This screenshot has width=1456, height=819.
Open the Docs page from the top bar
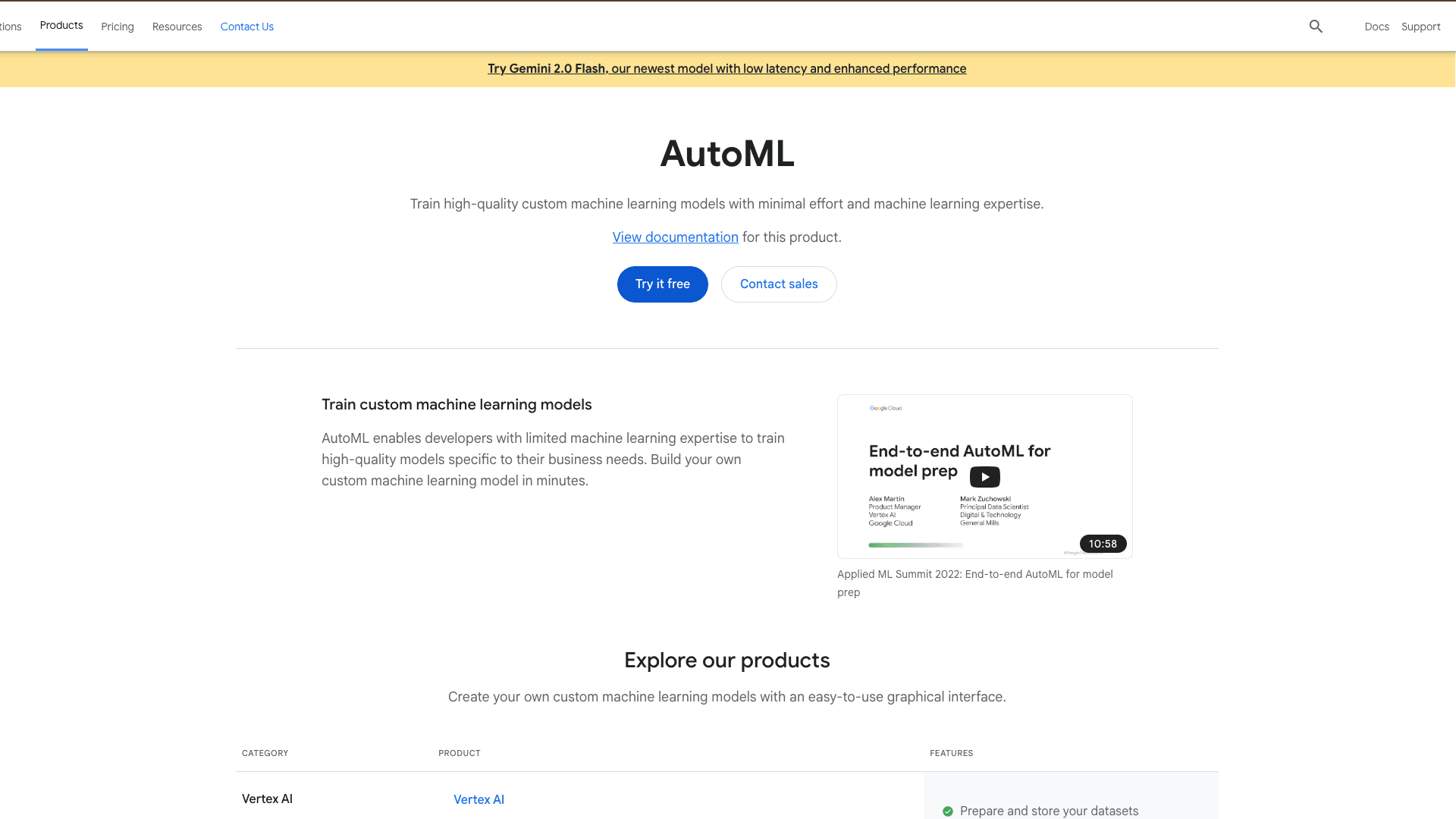point(1377,27)
